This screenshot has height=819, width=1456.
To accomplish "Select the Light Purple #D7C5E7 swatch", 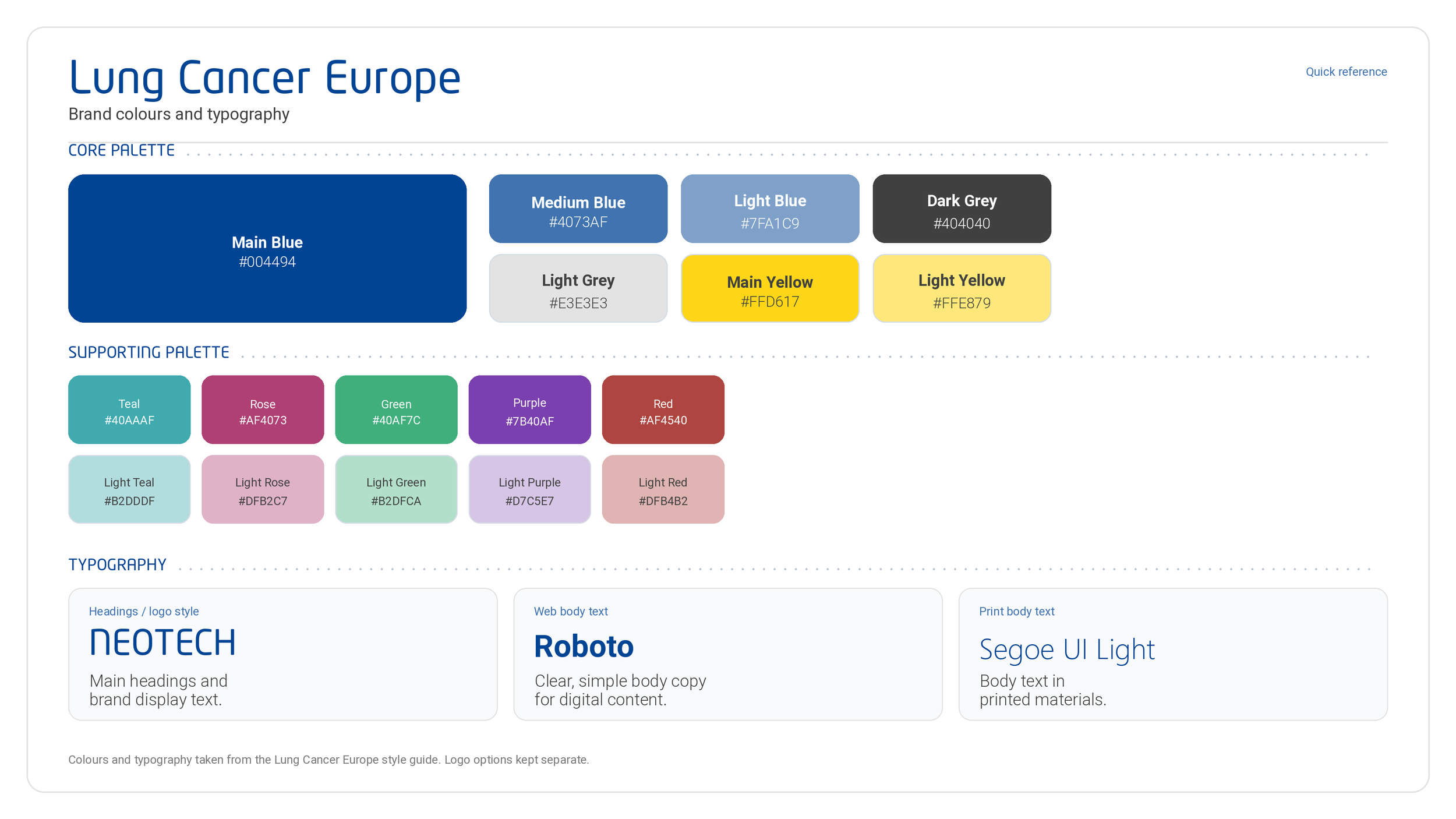I will coord(529,489).
